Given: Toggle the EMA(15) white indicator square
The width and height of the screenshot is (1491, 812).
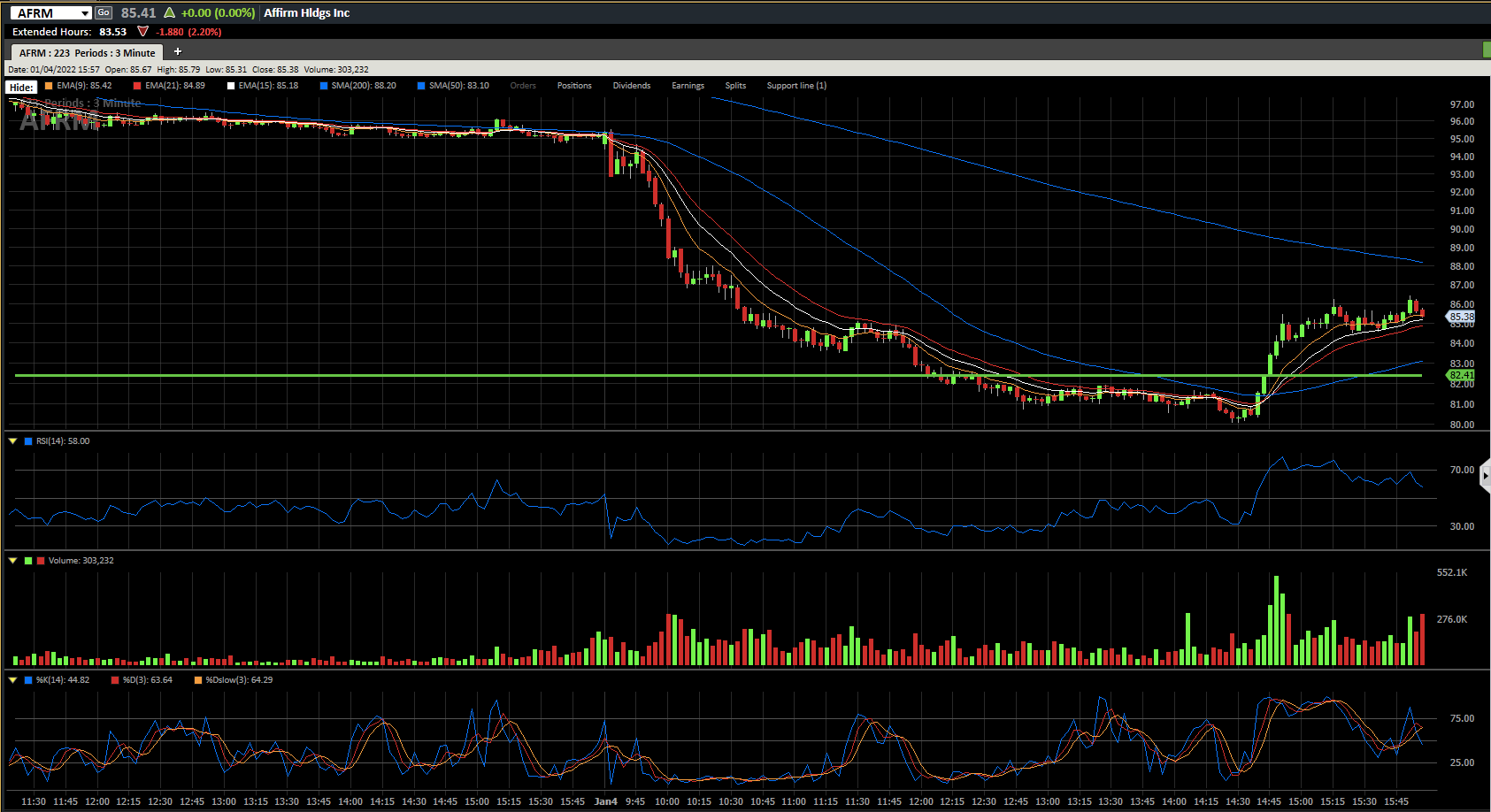Looking at the screenshot, I should tap(231, 86).
